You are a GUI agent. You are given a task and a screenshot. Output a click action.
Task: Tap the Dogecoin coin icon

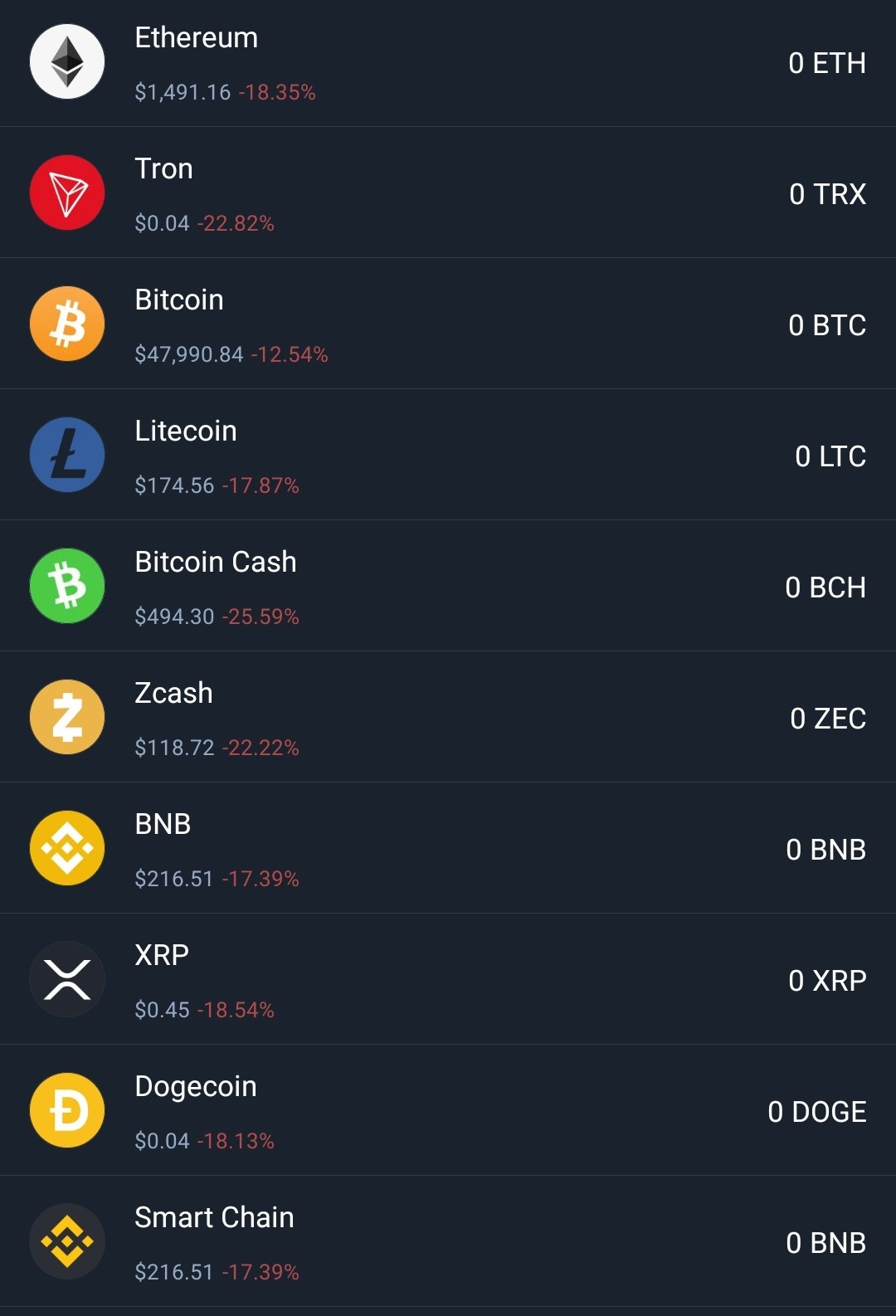[67, 1111]
